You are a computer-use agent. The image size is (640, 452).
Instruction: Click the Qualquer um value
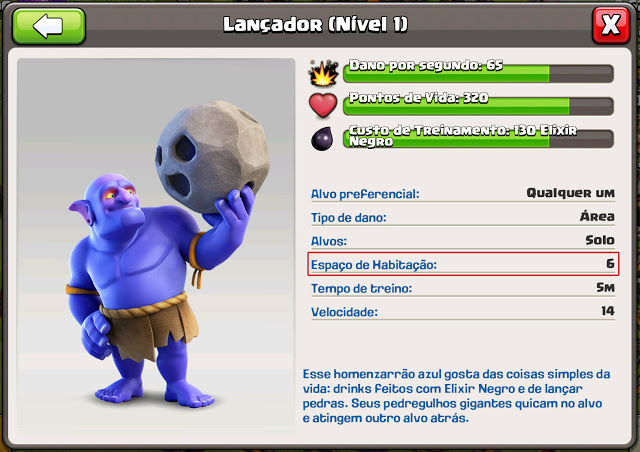570,193
